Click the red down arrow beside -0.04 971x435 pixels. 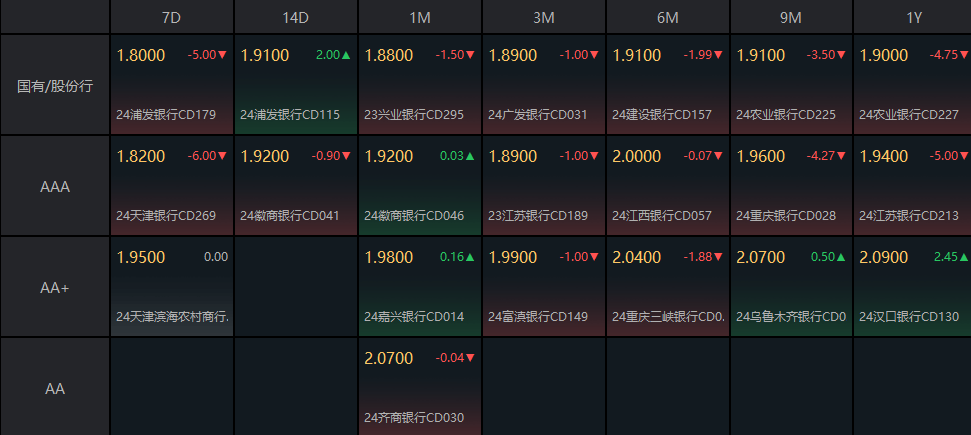pos(470,358)
